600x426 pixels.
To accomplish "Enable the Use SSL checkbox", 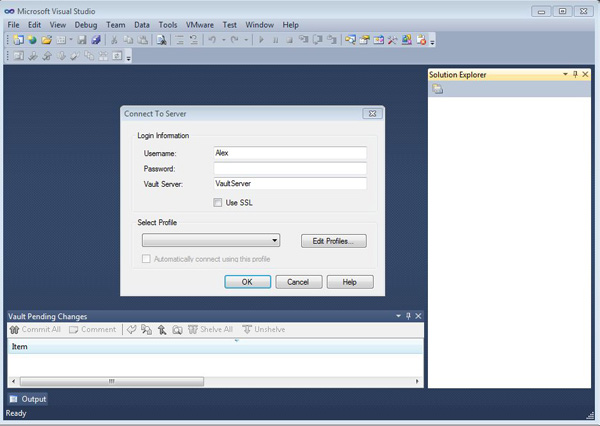I will tap(219, 203).
